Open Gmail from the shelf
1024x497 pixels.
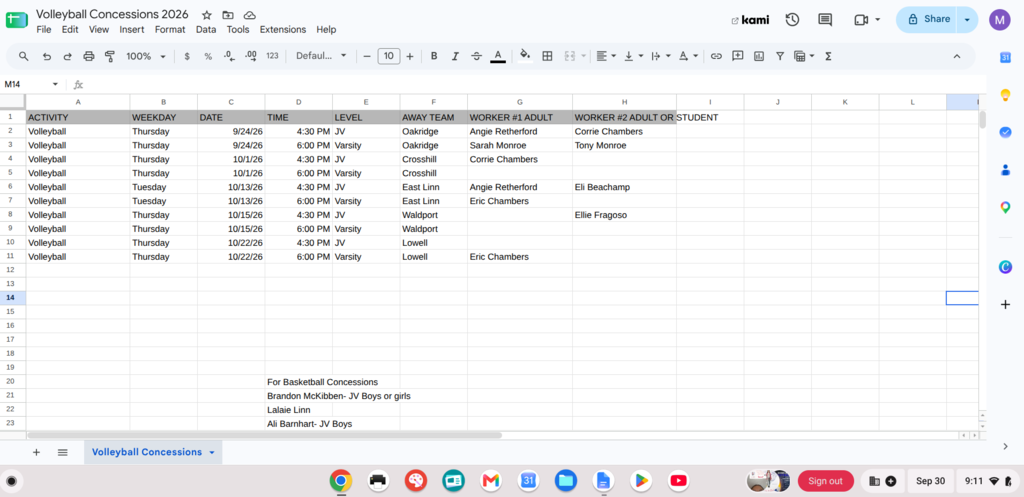click(490, 481)
